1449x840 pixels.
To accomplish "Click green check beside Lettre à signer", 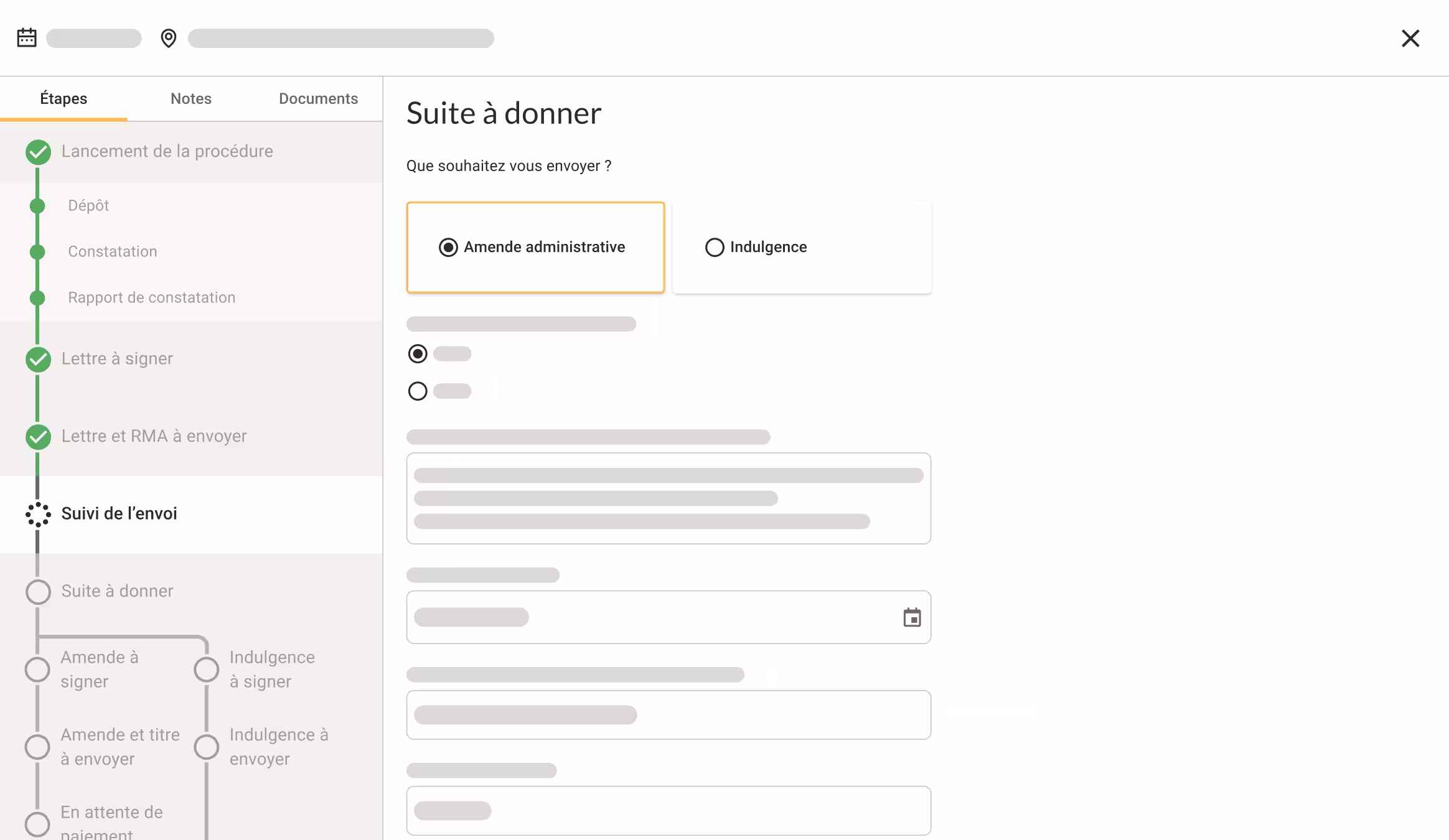I will pos(38,359).
